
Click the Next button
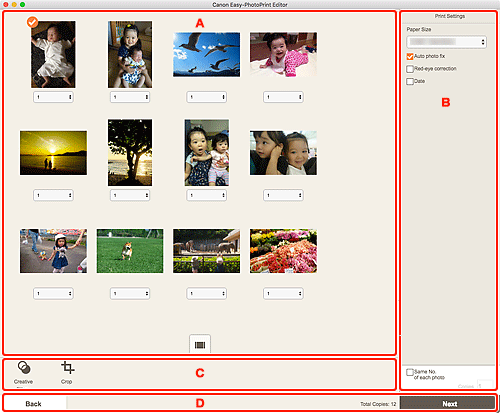tap(447, 403)
